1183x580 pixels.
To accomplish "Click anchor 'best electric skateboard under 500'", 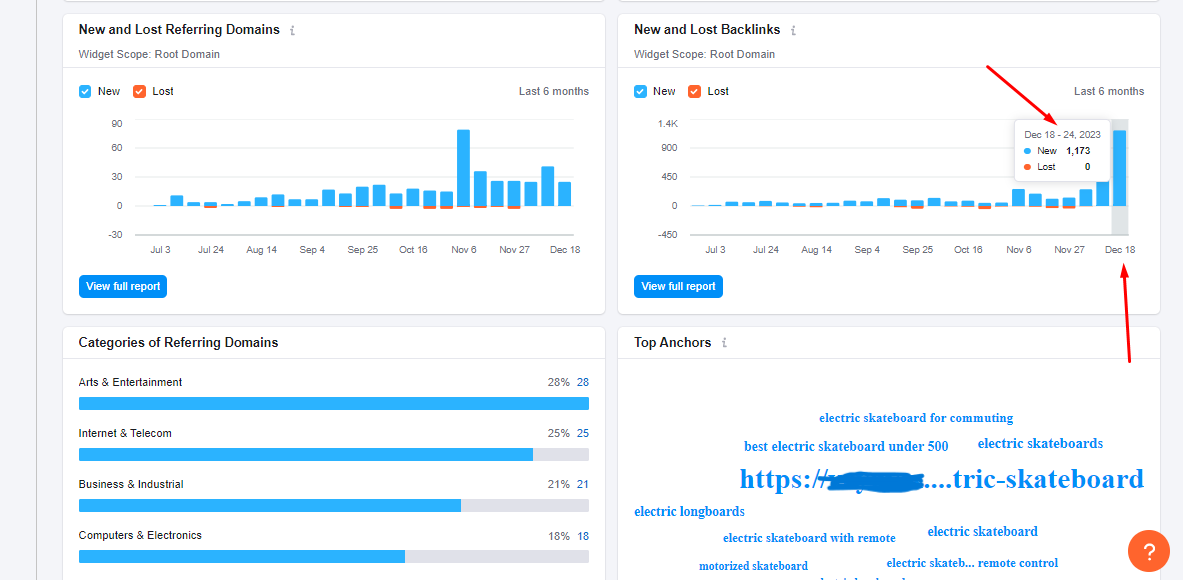I will [x=846, y=446].
